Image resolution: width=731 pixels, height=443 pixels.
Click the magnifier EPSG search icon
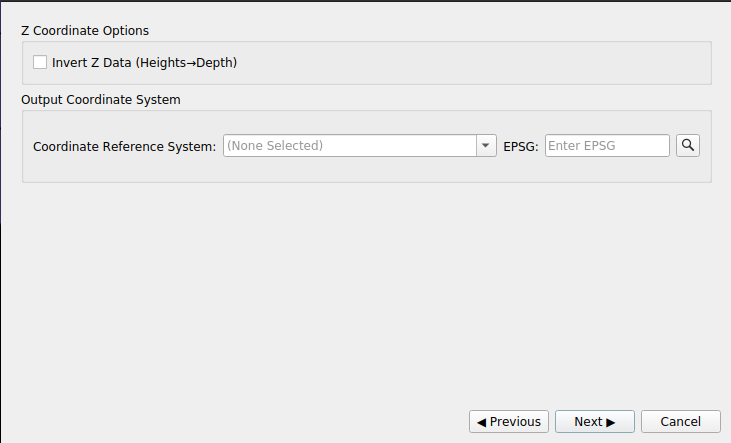tap(688, 145)
